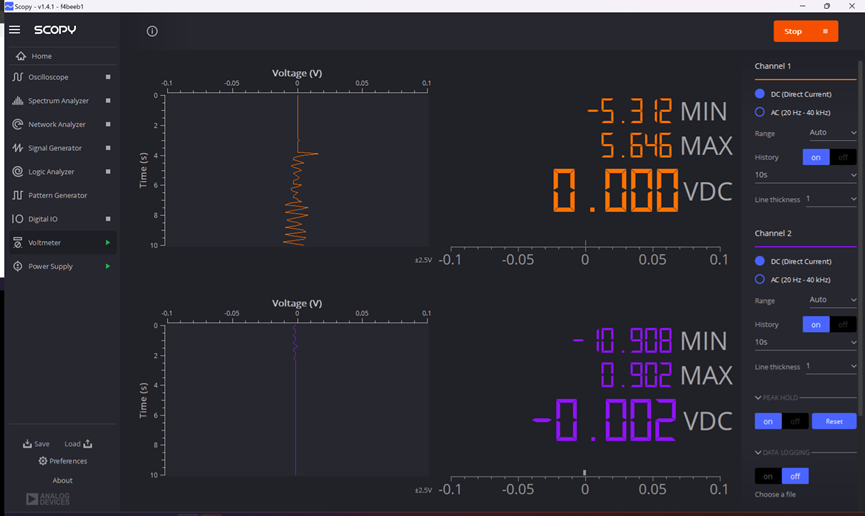The image size is (865, 516).
Task: Click the Digital IO run square button
Action: click(108, 219)
